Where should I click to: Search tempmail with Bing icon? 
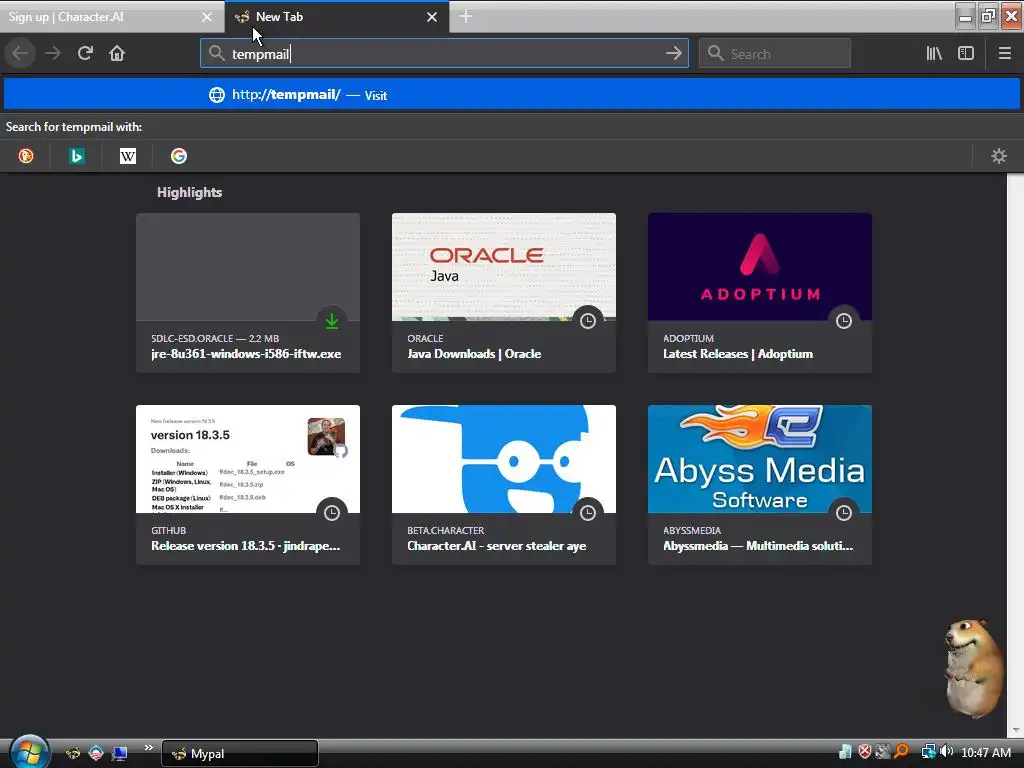pyautogui.click(x=77, y=156)
